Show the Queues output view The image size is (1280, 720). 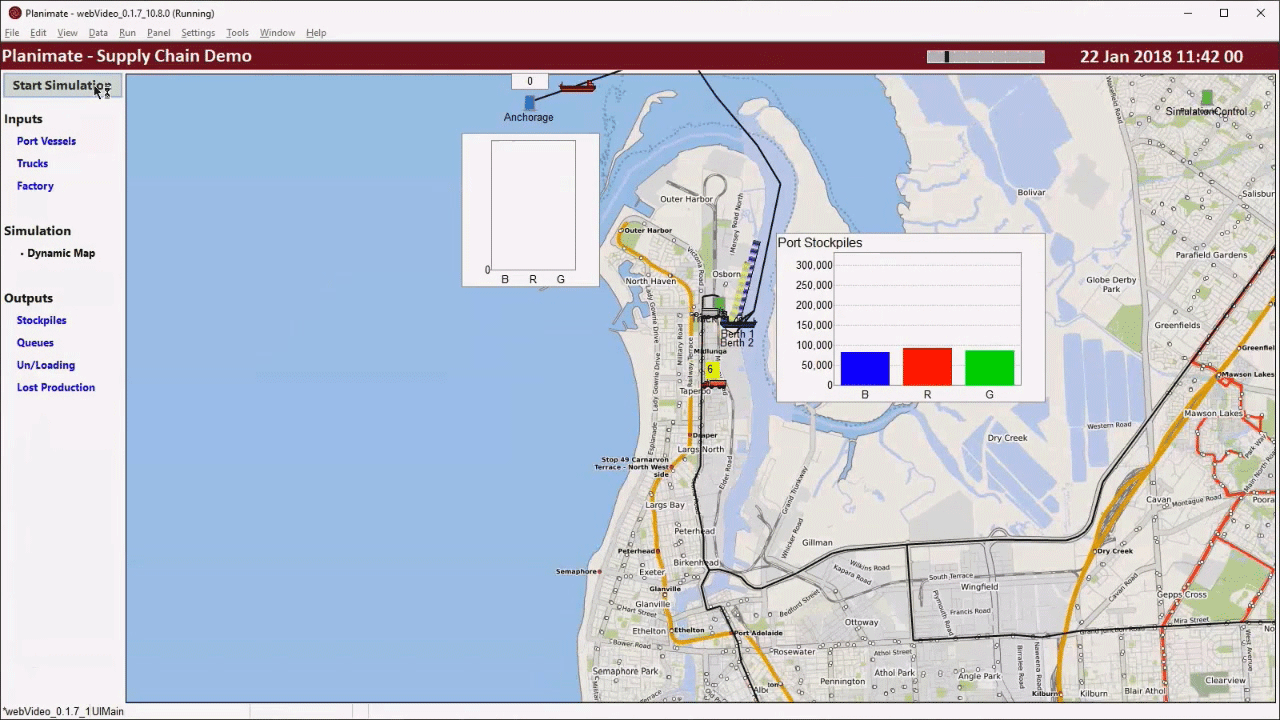pyautogui.click(x=35, y=343)
